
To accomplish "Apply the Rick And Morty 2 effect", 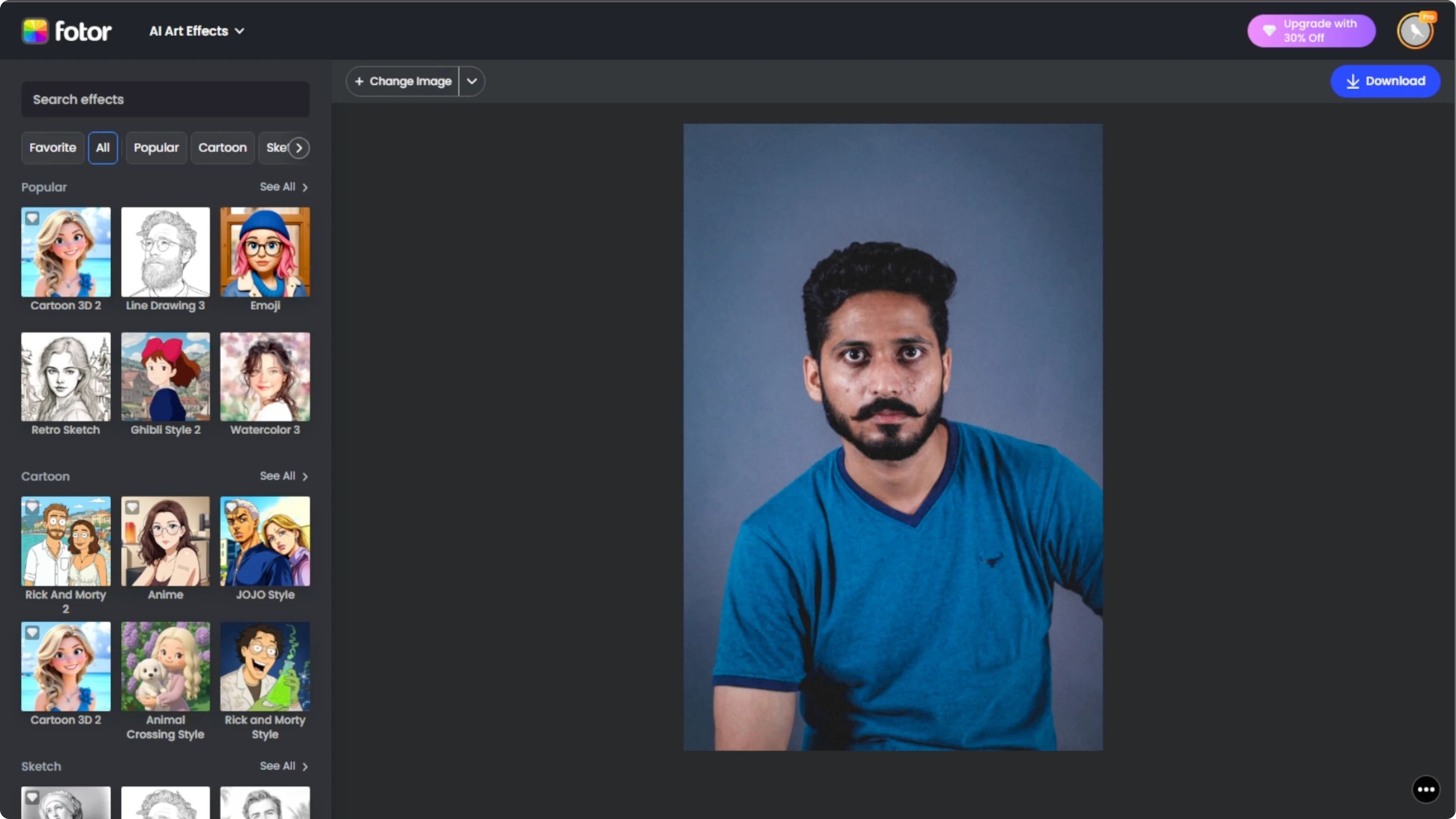I will [x=66, y=541].
